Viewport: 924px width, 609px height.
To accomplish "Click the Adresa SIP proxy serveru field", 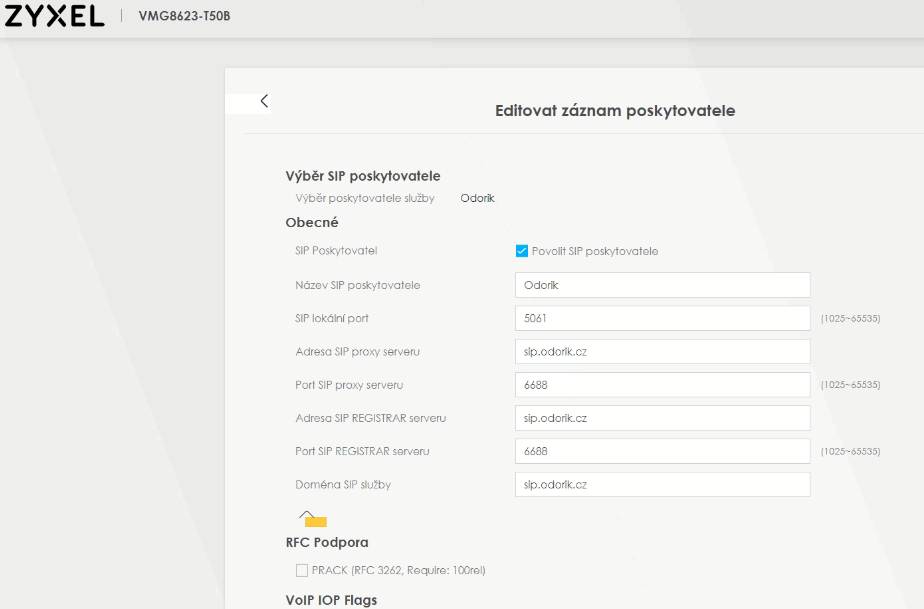I will 662,352.
